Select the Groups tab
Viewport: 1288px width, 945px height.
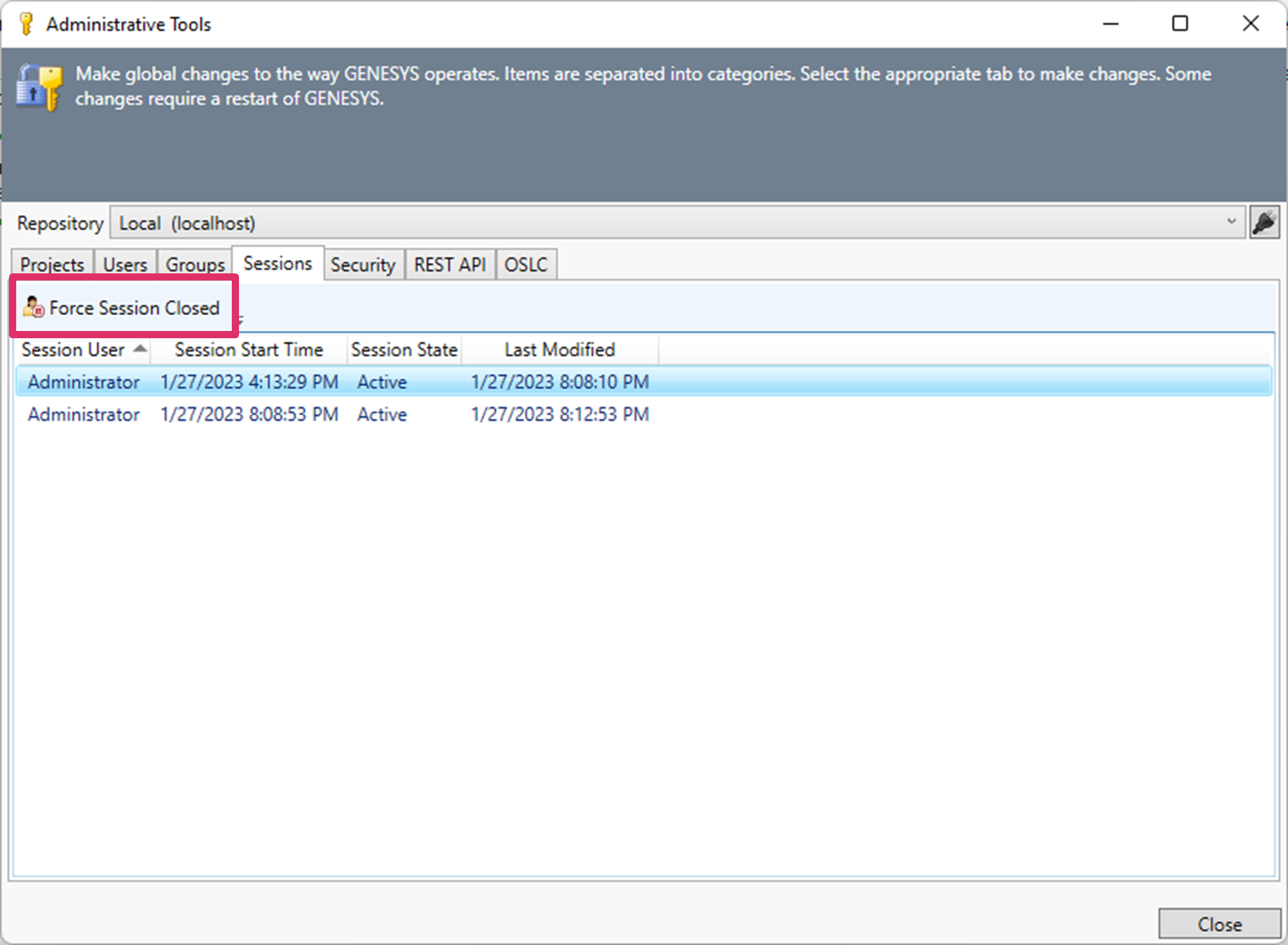[x=195, y=264]
